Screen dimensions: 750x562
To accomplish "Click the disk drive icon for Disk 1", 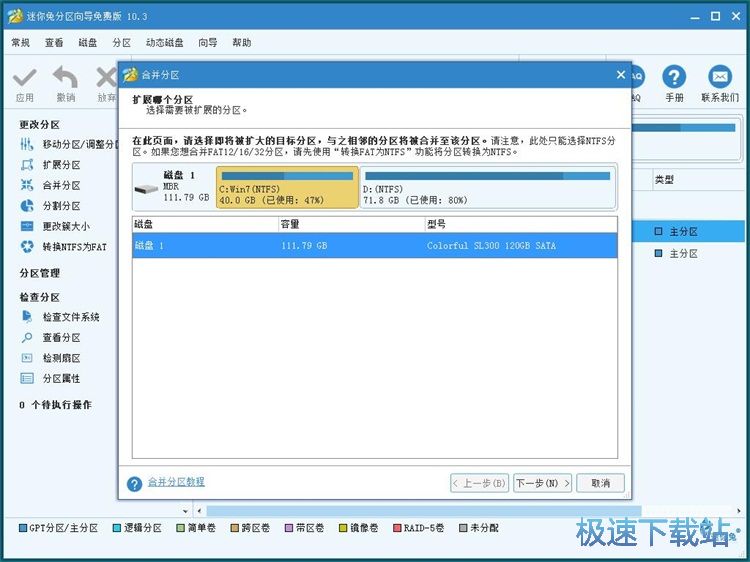I will tap(146, 189).
